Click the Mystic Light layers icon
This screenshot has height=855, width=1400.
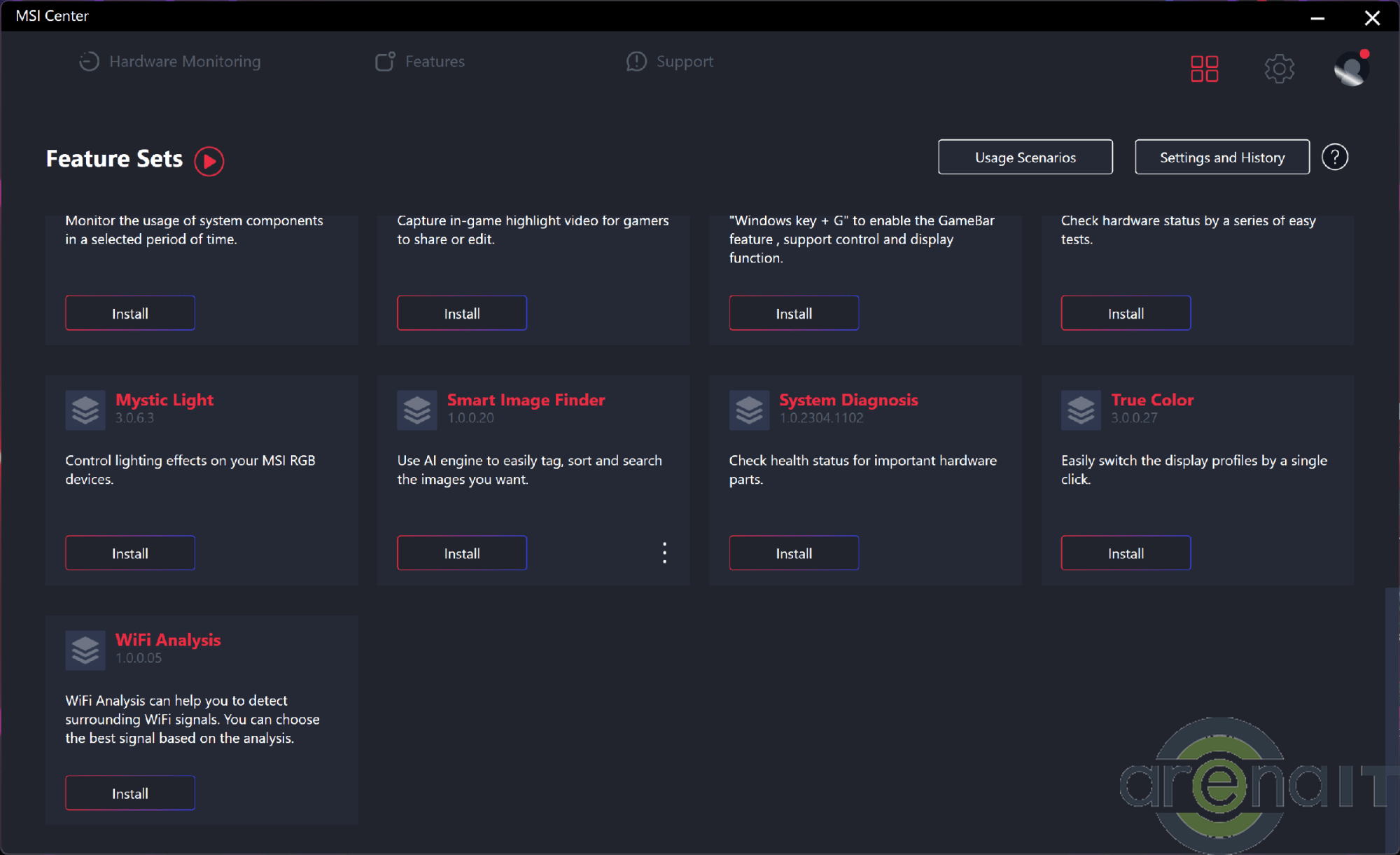[85, 410]
